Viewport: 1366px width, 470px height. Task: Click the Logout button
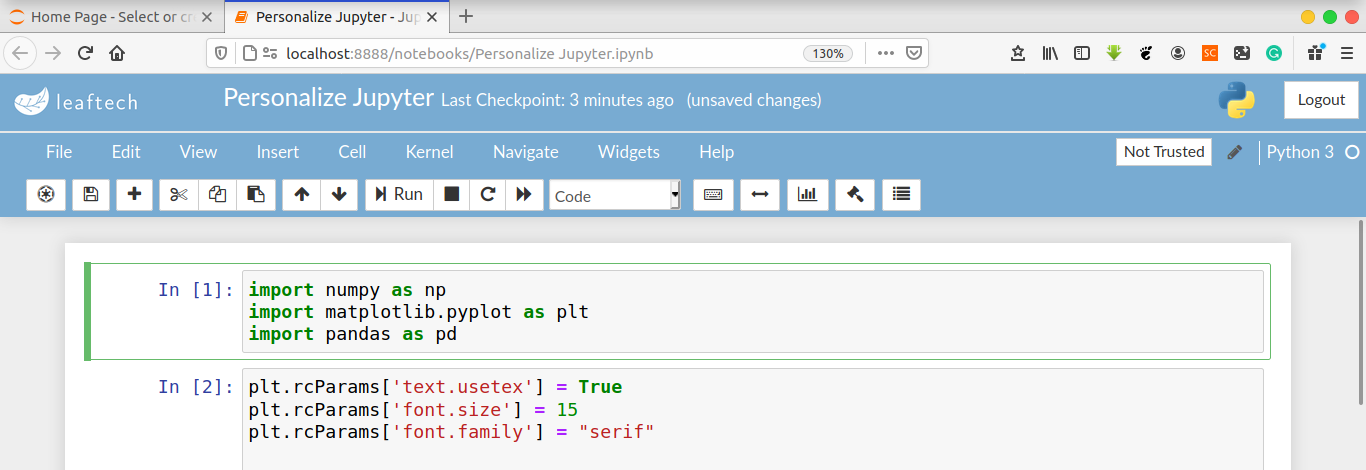click(1321, 100)
